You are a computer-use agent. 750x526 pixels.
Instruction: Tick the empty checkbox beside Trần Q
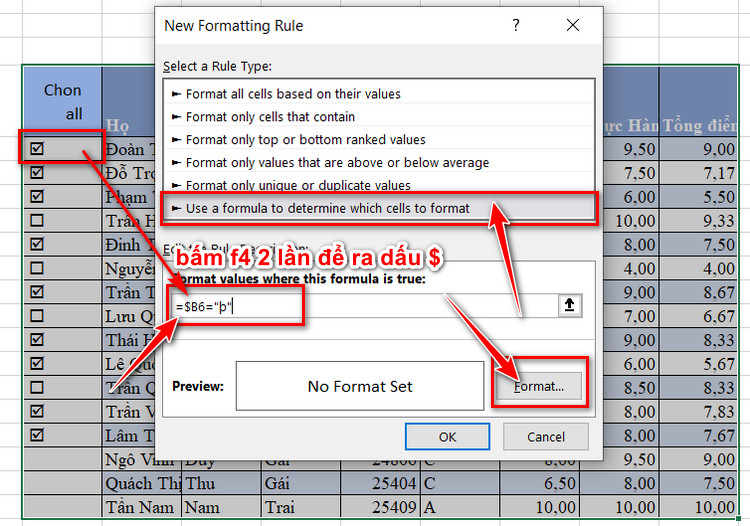click(x=37, y=387)
